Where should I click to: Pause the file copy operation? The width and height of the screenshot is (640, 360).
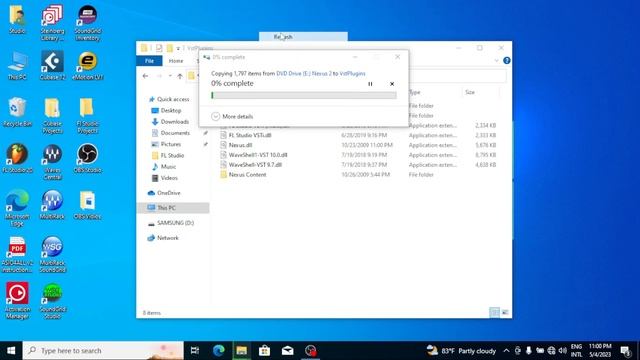pyautogui.click(x=370, y=84)
